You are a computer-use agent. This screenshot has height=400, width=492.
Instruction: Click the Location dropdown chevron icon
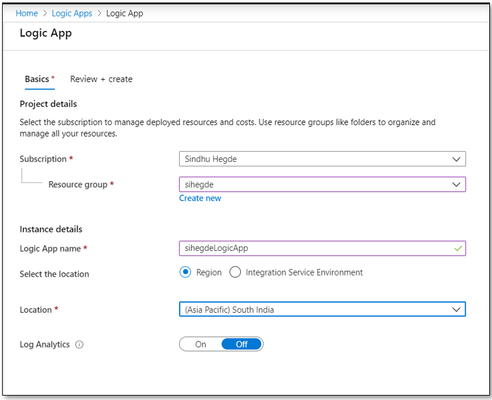(456, 310)
